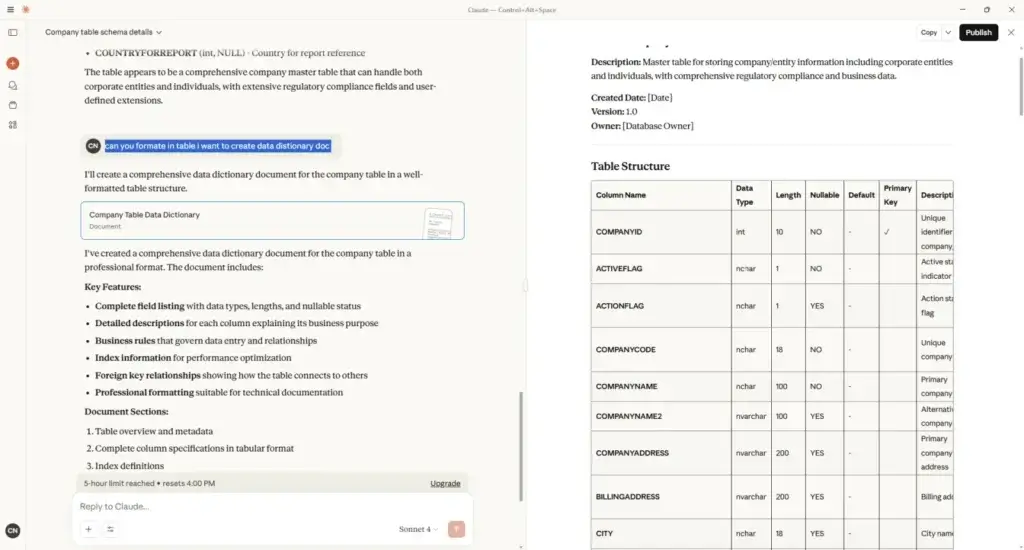This screenshot has width=1024, height=550.
Task: Click the Upgrade link
Action: click(445, 483)
